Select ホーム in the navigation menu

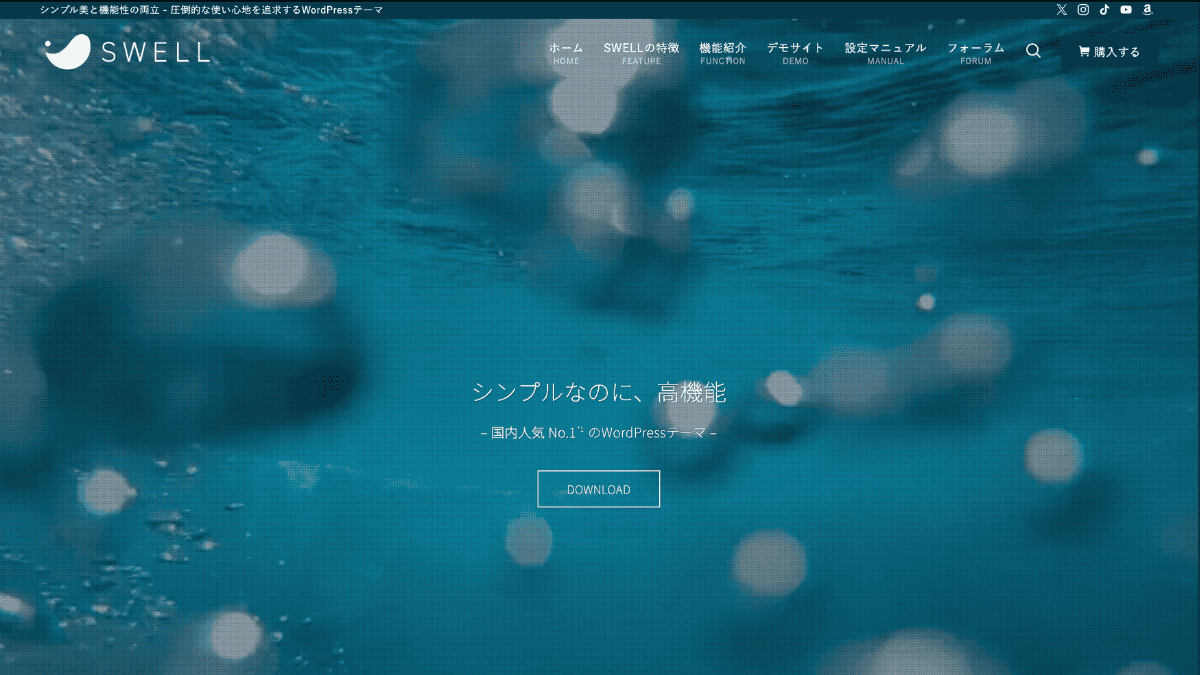566,51
